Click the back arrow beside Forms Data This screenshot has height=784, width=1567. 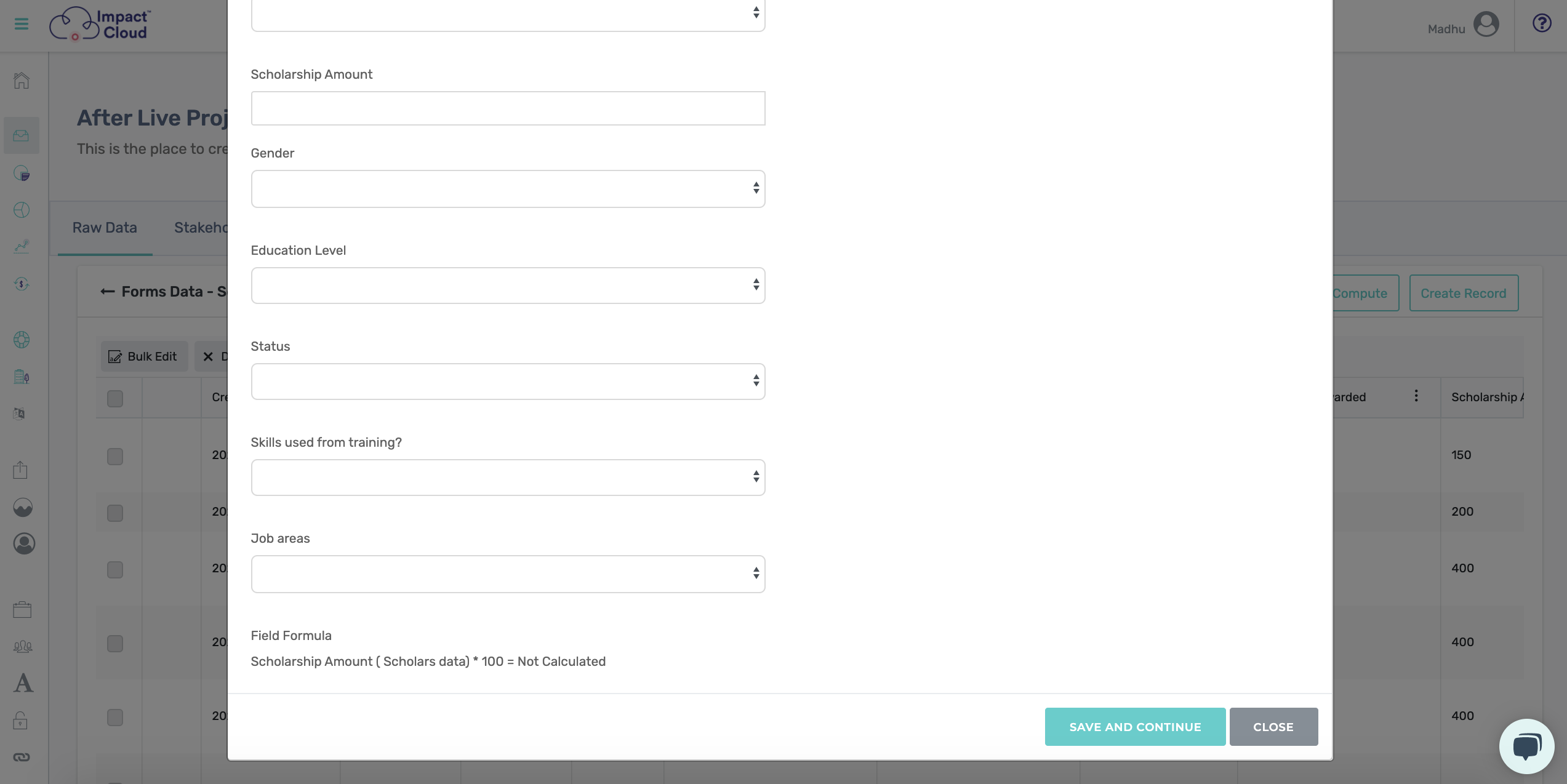click(x=108, y=292)
